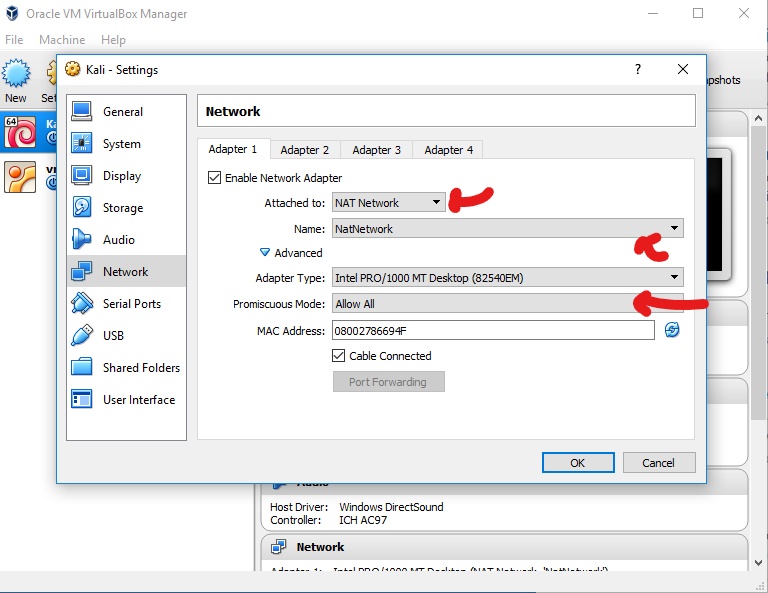This screenshot has height=593, width=768.
Task: Switch to the Adapter 2 tab
Action: tap(305, 150)
